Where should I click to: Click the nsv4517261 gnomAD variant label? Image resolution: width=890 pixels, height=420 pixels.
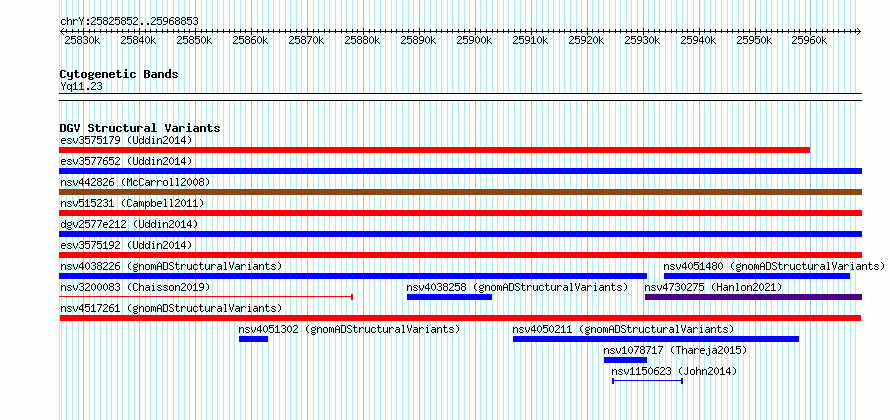(x=171, y=308)
